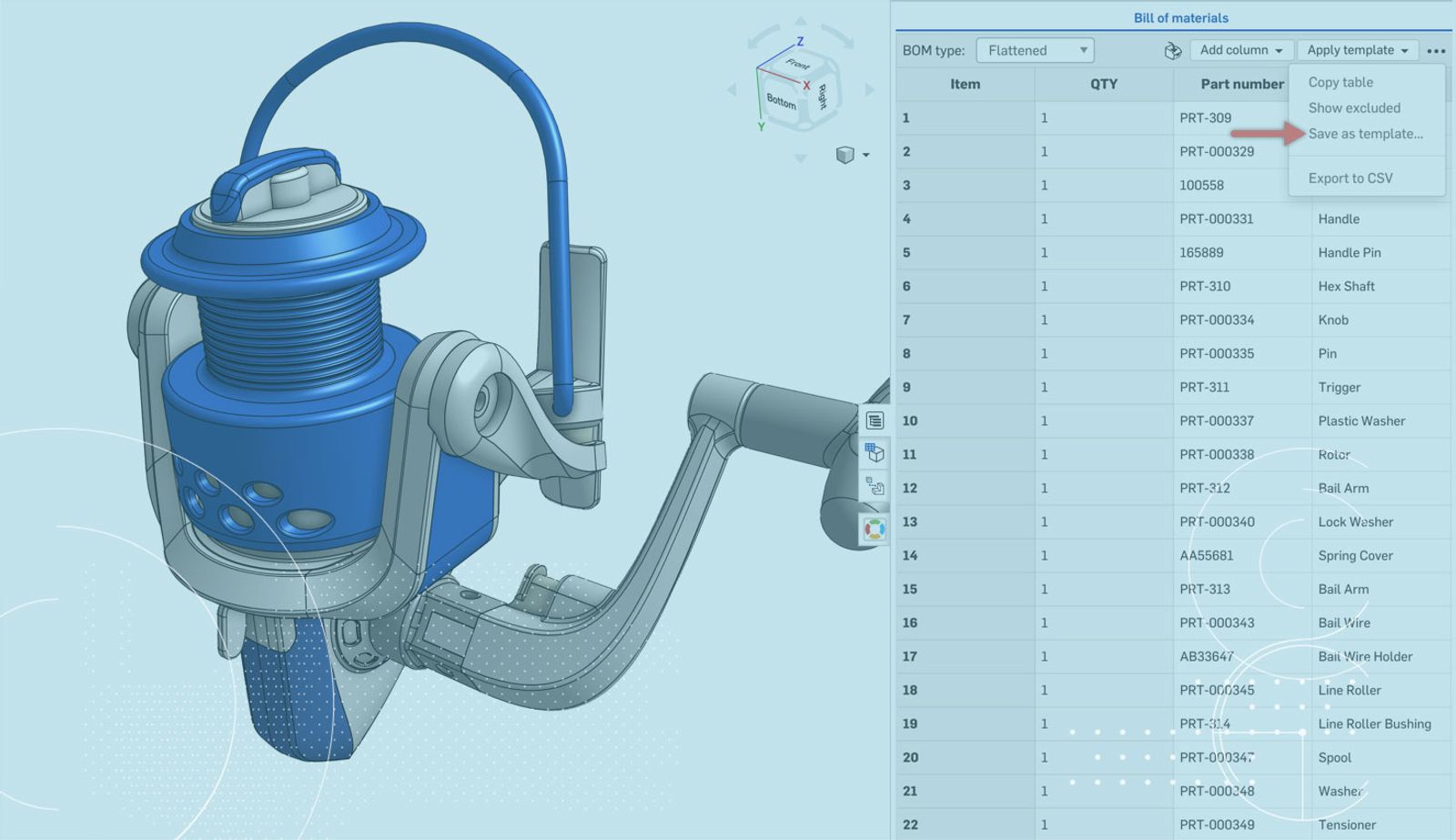Screen dimensions: 1456x840
Task: Click the configuration table cube icon
Action: point(875,452)
